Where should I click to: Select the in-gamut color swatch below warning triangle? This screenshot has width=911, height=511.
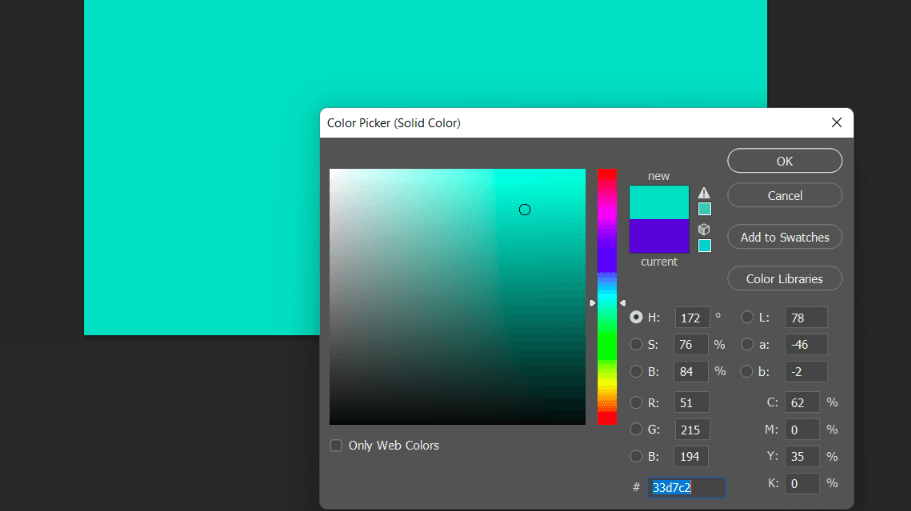pos(704,209)
